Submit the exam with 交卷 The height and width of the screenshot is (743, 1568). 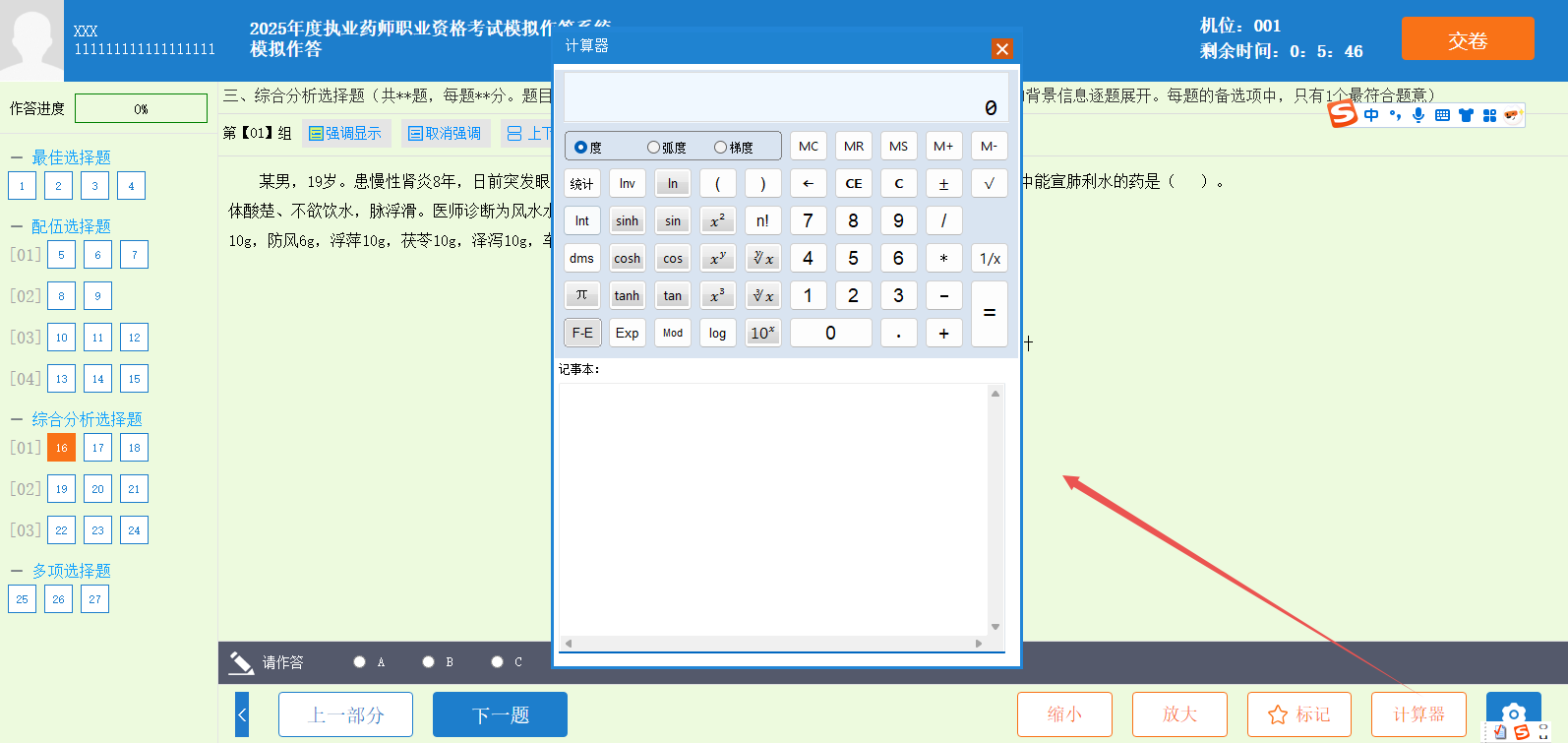click(x=1467, y=39)
